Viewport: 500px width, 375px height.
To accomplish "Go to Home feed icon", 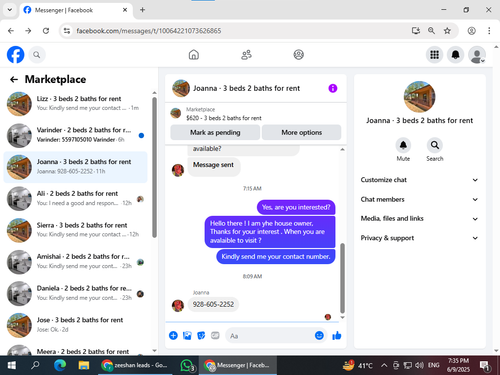I will pos(194,55).
